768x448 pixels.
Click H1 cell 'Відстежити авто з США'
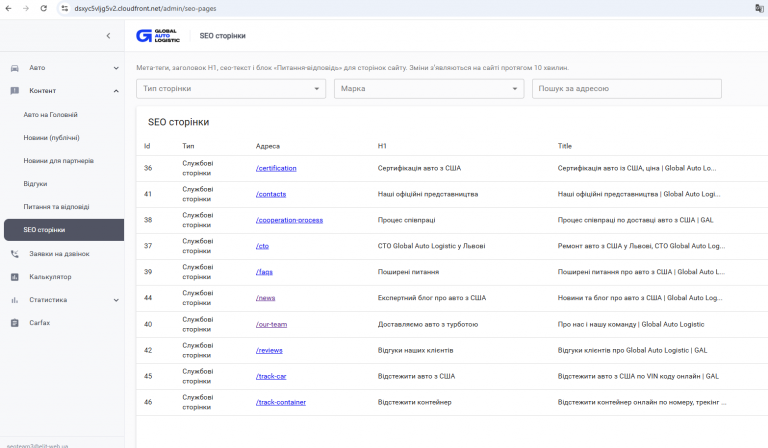point(416,376)
